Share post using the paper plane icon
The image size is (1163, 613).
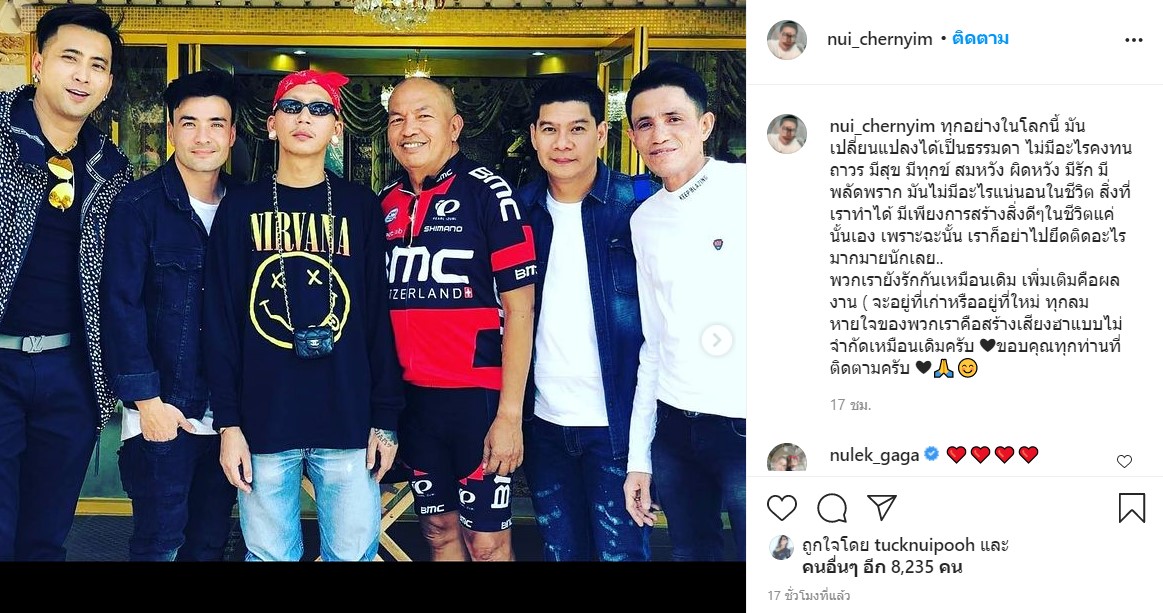882,508
